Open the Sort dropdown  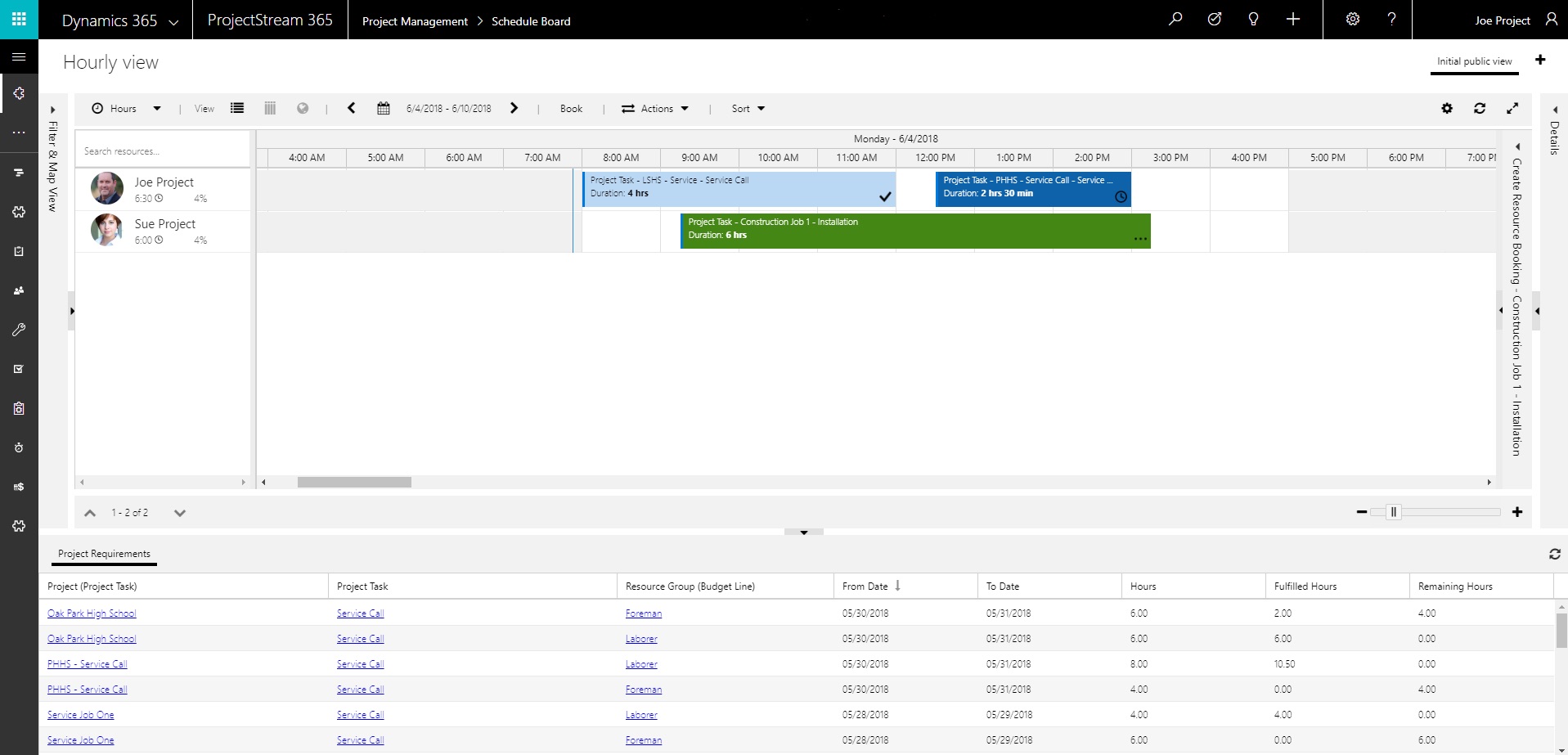748,109
